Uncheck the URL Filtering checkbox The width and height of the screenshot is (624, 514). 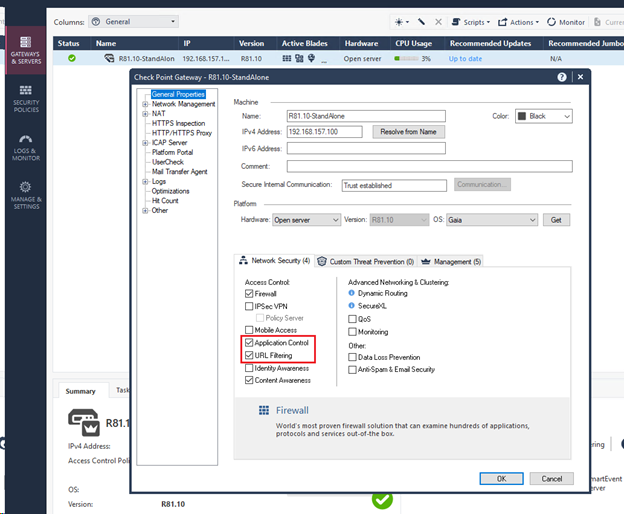249,355
